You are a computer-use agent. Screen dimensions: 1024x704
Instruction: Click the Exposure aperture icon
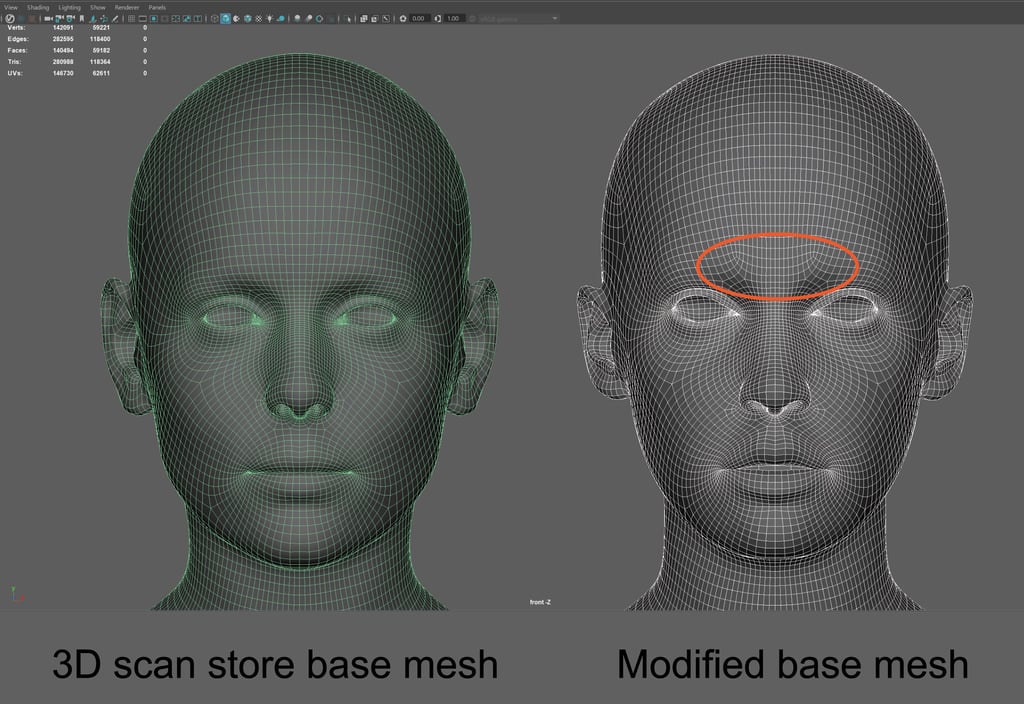(x=403, y=18)
